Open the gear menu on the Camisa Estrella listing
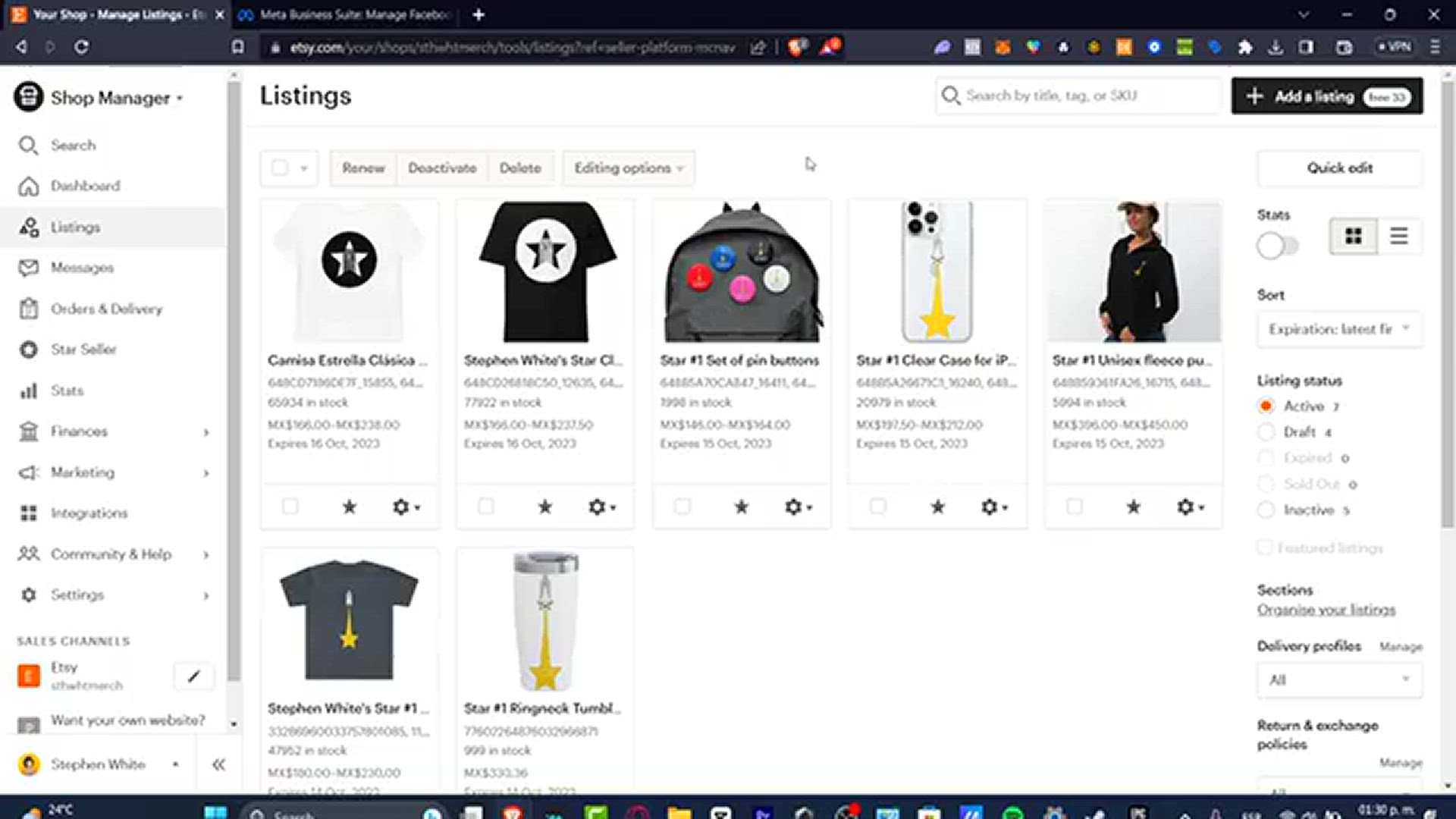This screenshot has width=1456, height=819. coord(406,507)
